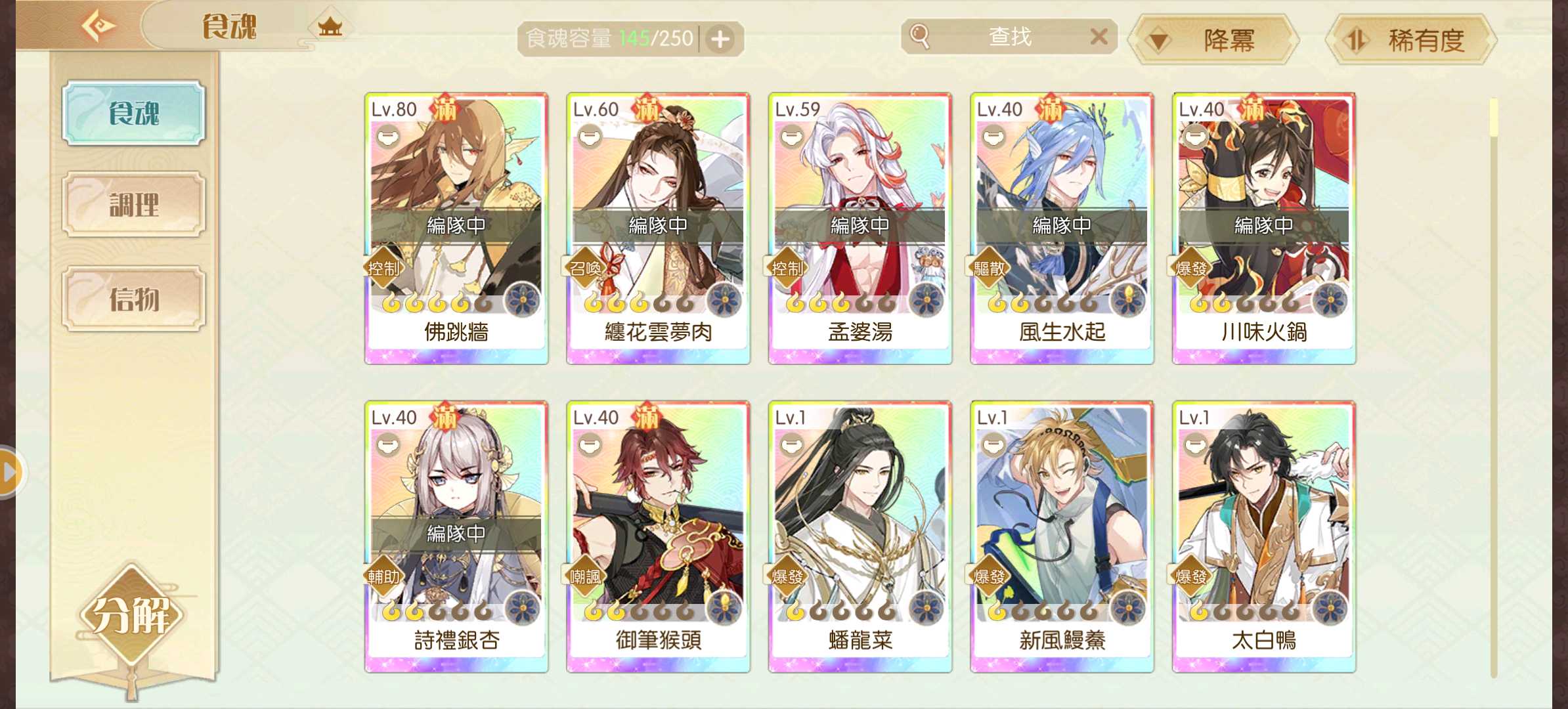This screenshot has width=1568, height=709.
Task: Select the 御筆猴頭 character card
Action: (x=658, y=536)
